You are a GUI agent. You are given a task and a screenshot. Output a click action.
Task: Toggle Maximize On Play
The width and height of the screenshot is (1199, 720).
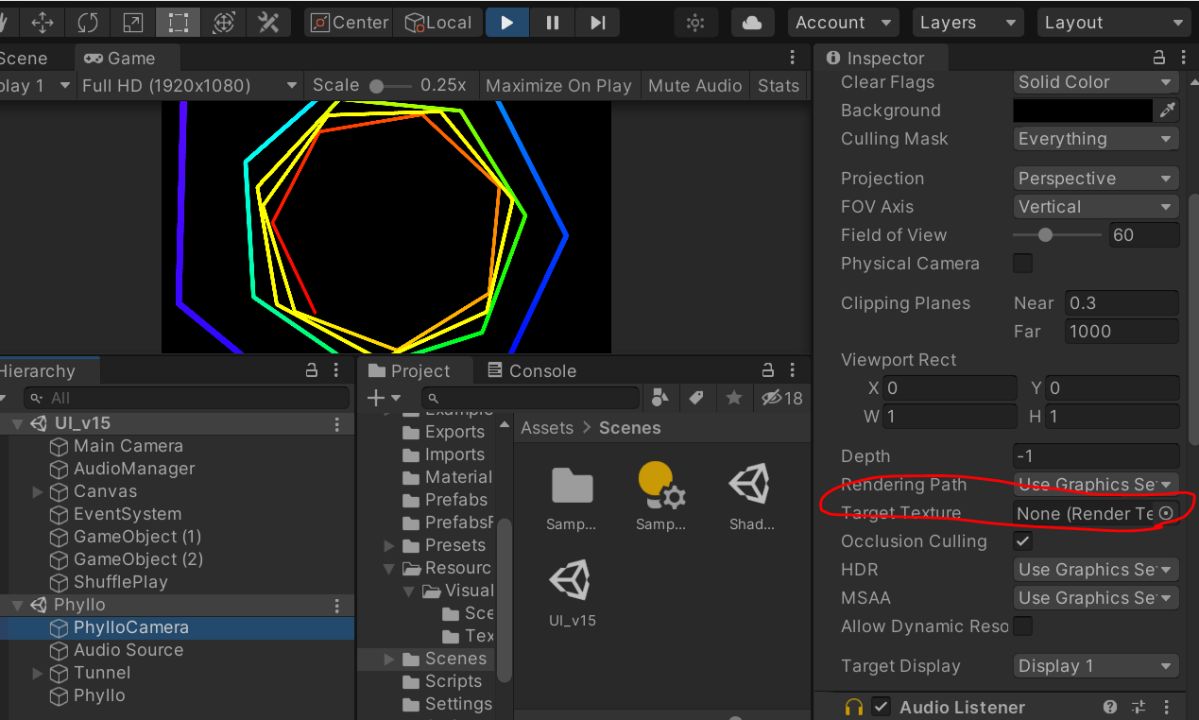558,86
